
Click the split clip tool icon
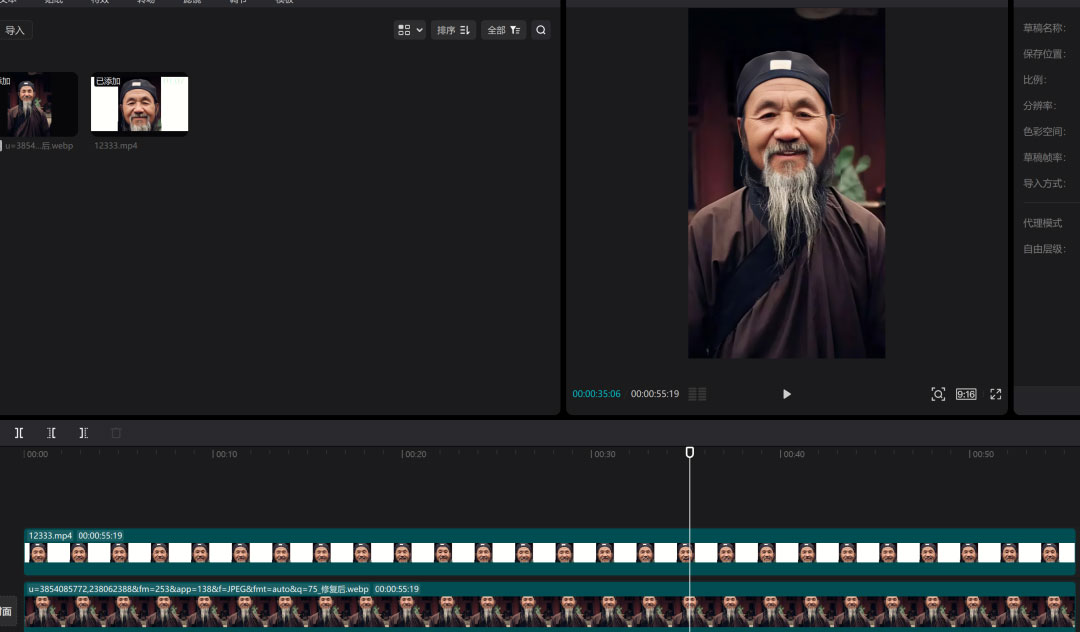tap(19, 433)
